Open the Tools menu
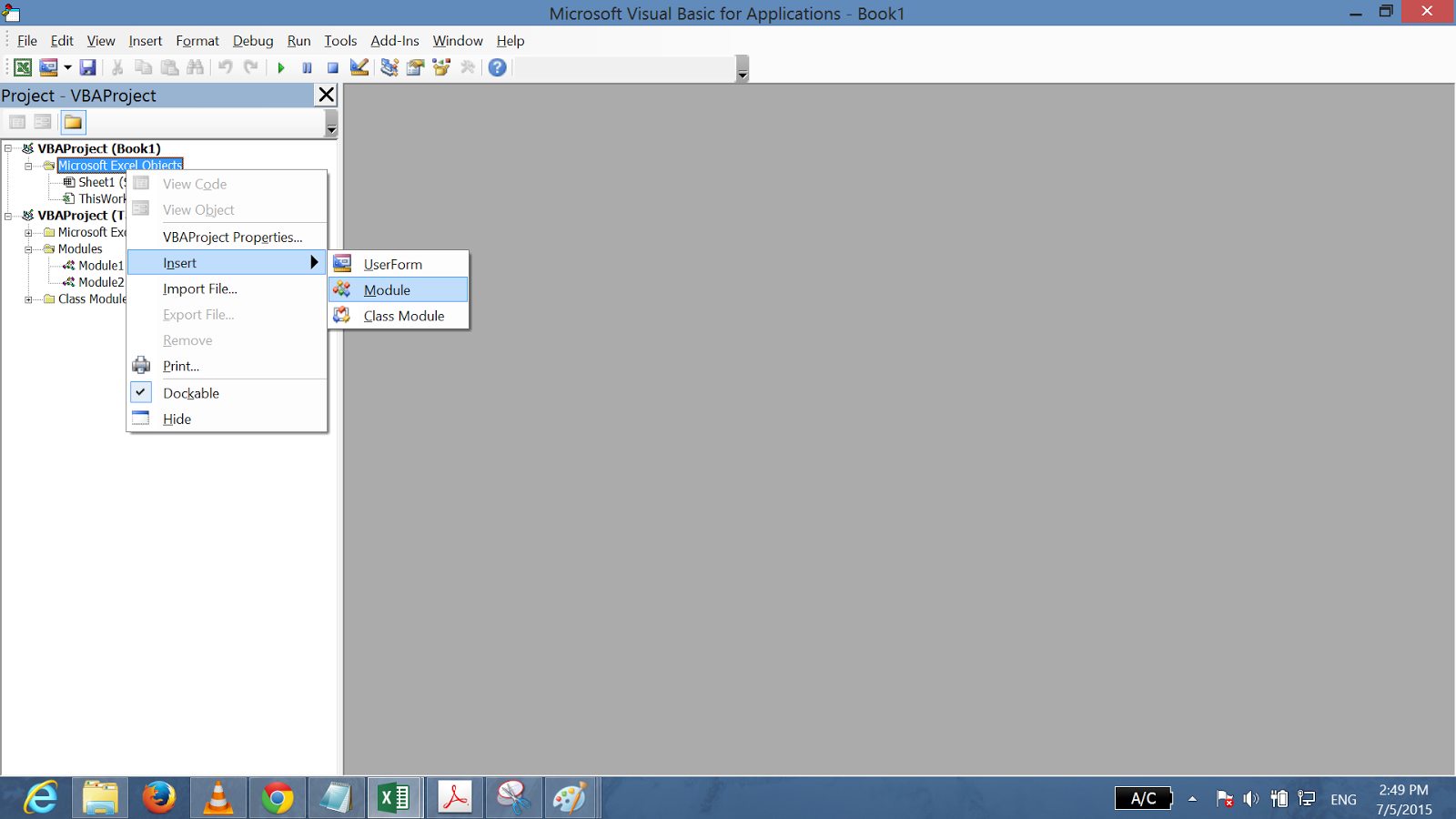1456x819 pixels. click(340, 41)
